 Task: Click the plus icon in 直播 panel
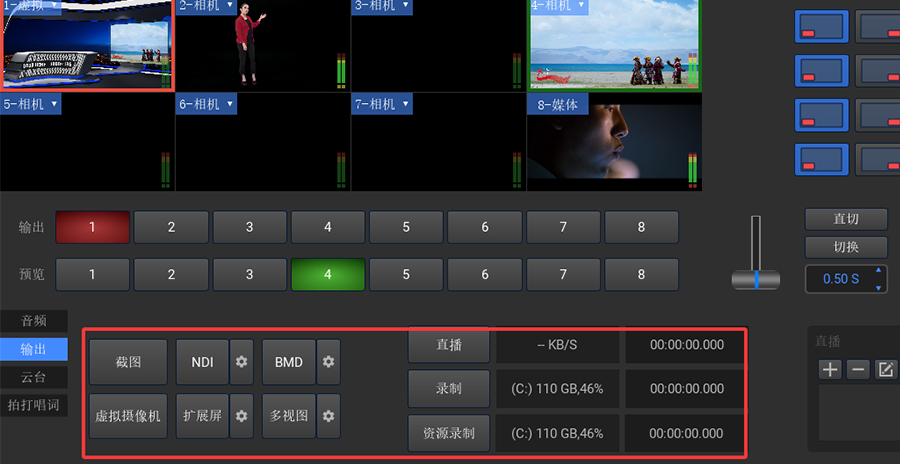(830, 369)
